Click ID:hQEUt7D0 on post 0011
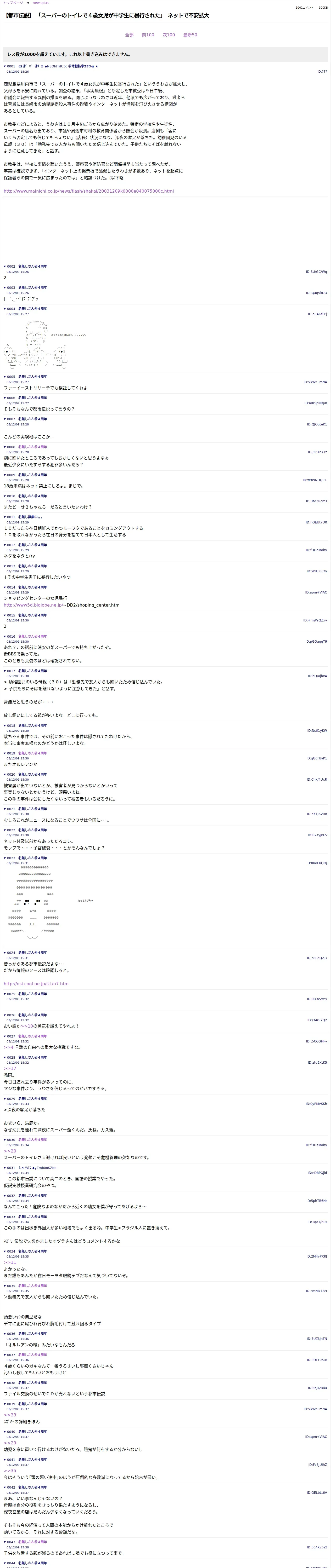 point(316,522)
